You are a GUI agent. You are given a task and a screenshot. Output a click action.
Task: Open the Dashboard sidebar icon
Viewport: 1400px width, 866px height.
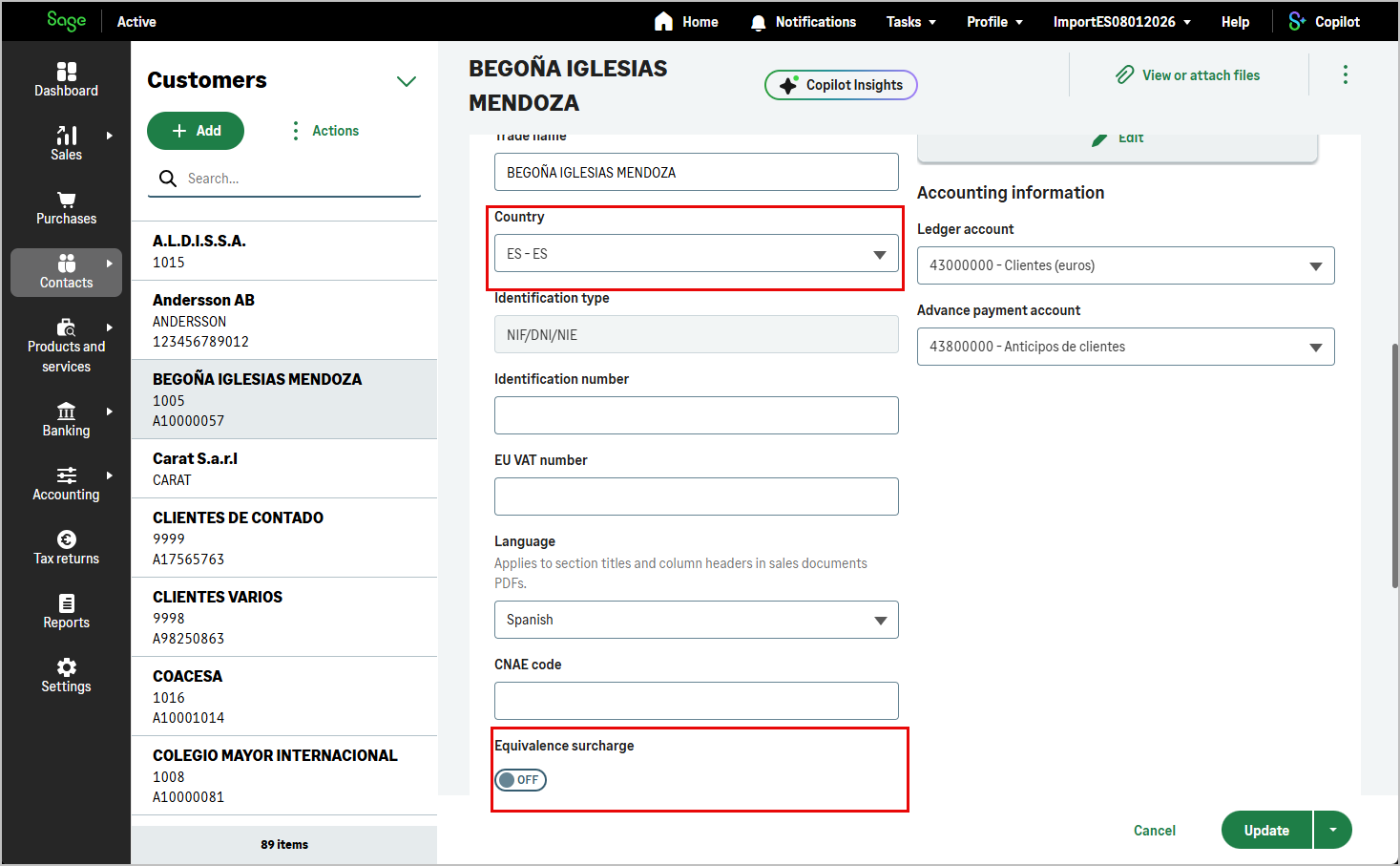(67, 72)
